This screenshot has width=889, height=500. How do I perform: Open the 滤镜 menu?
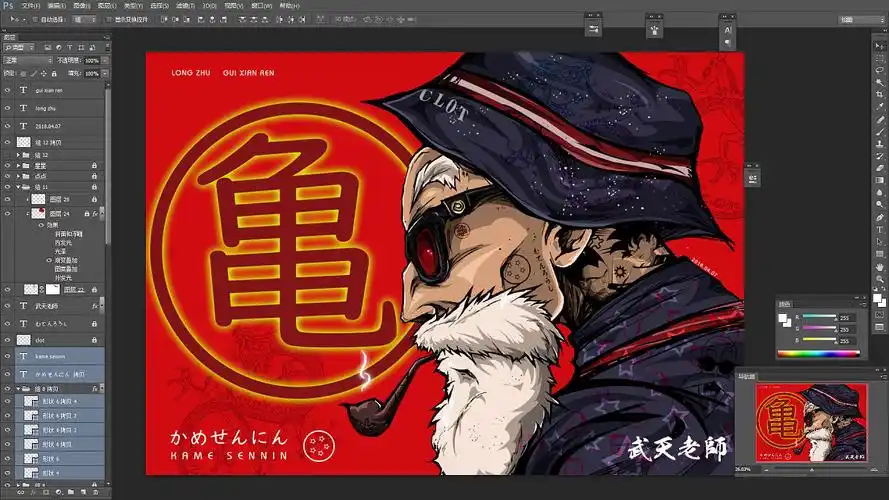click(x=185, y=6)
